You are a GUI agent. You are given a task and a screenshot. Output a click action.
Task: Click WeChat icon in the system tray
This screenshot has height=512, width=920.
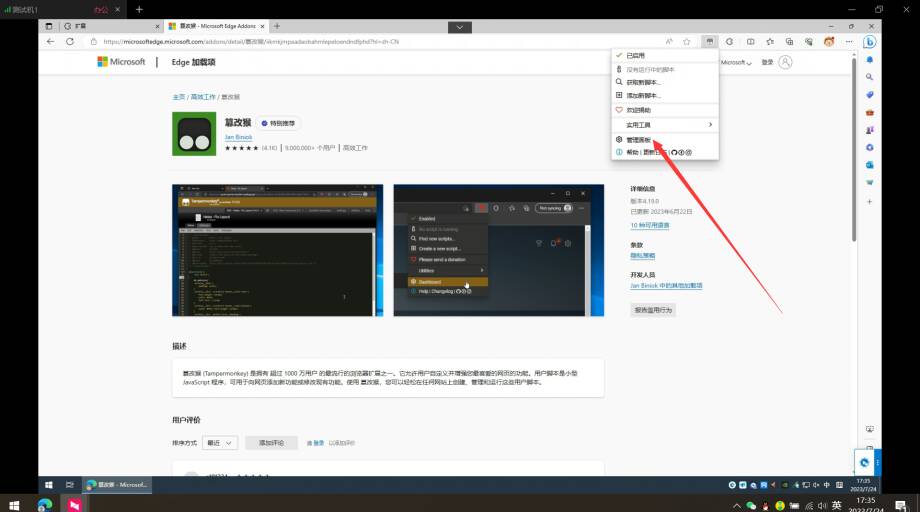point(751,506)
